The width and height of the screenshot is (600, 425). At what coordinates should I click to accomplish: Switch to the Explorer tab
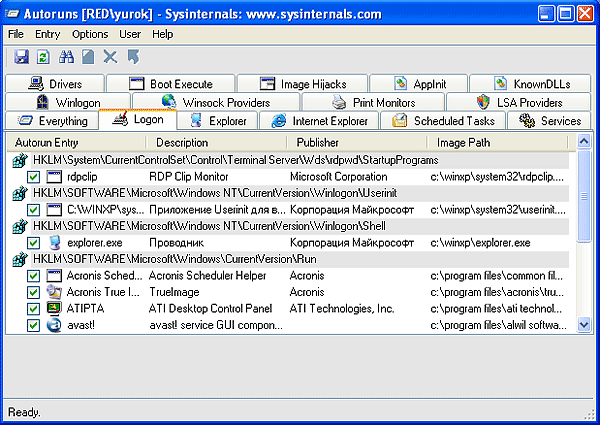[218, 121]
